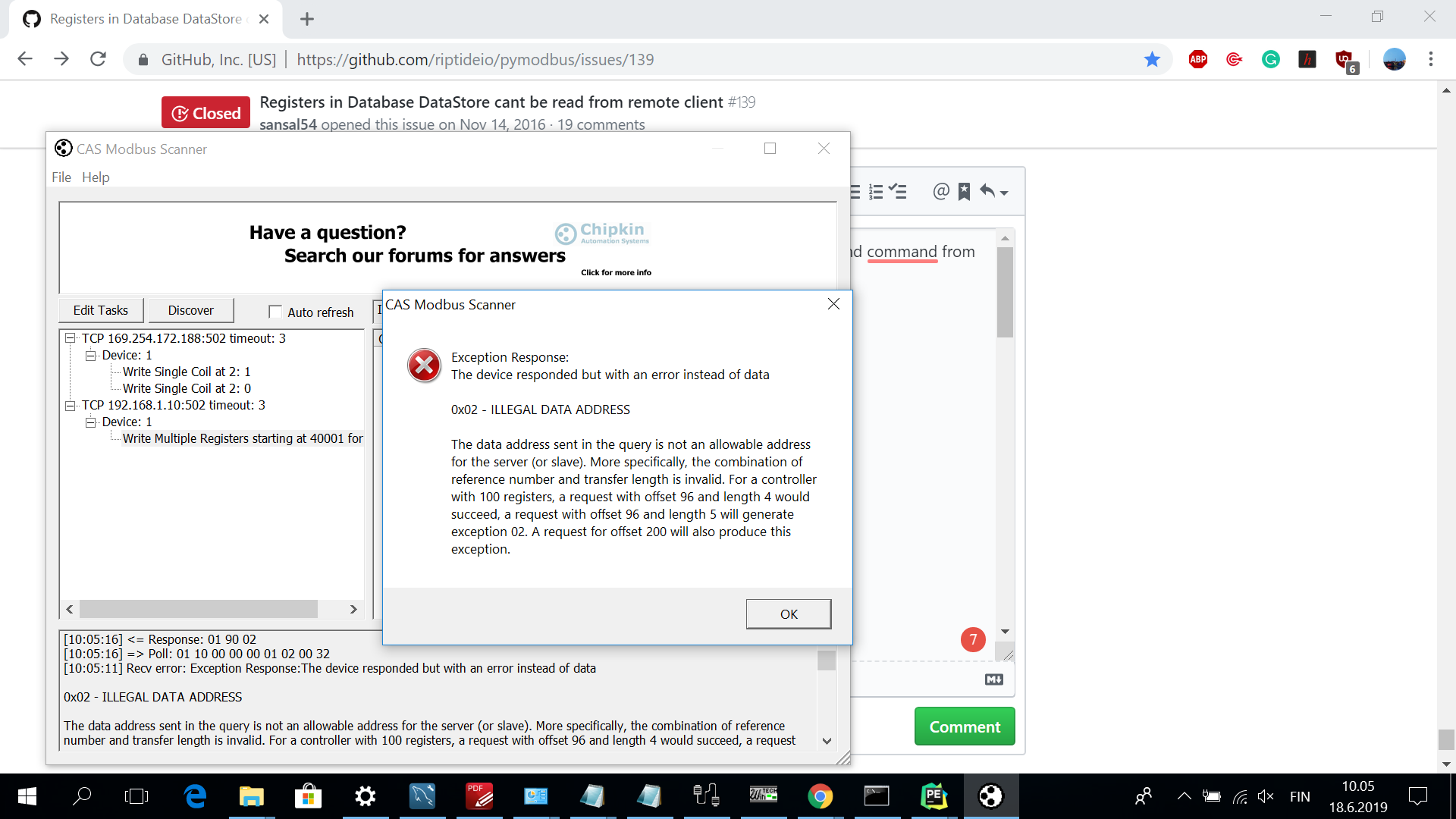Screen dimensions: 1456x819
Task: Click the FIN language indicator
Action: pyautogui.click(x=1300, y=796)
